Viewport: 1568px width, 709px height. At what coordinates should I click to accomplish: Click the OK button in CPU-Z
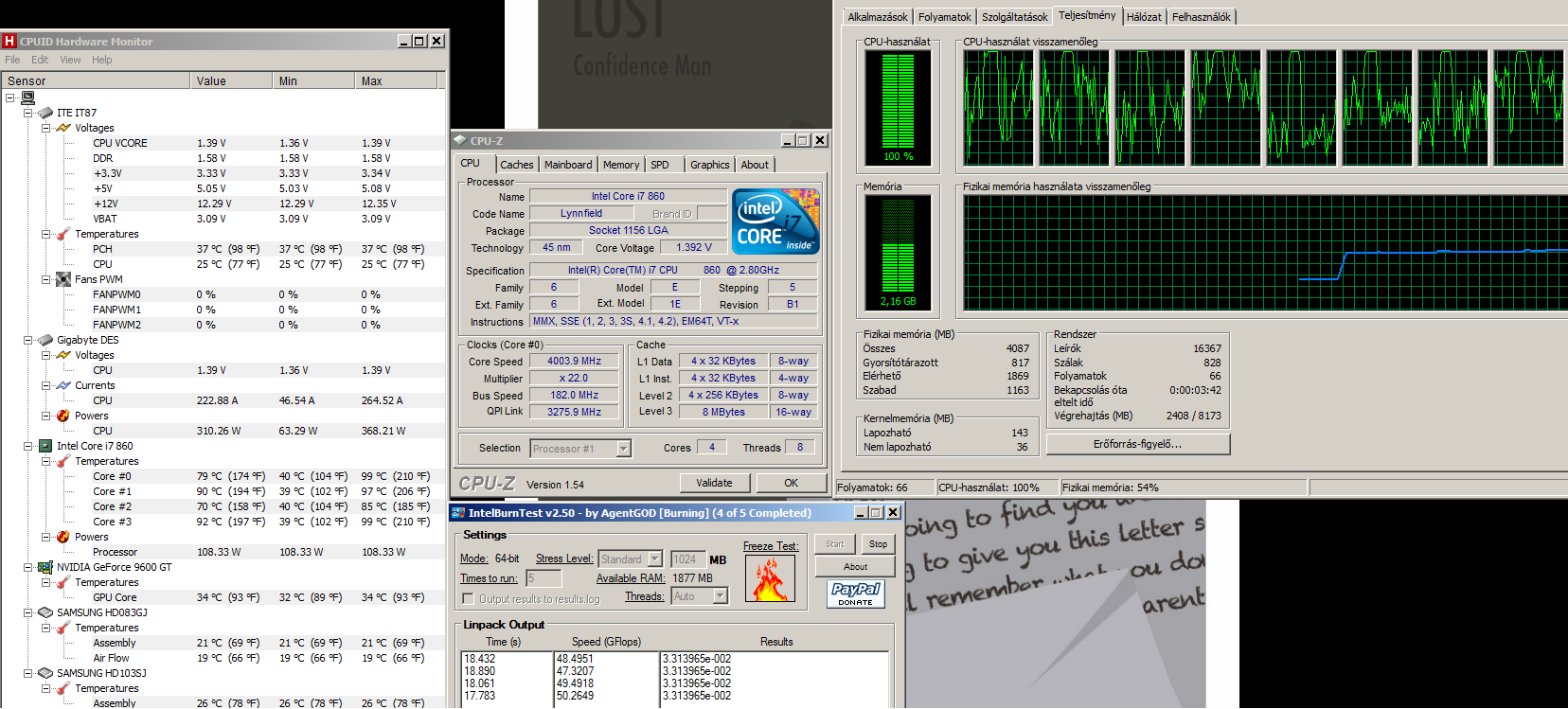[792, 483]
